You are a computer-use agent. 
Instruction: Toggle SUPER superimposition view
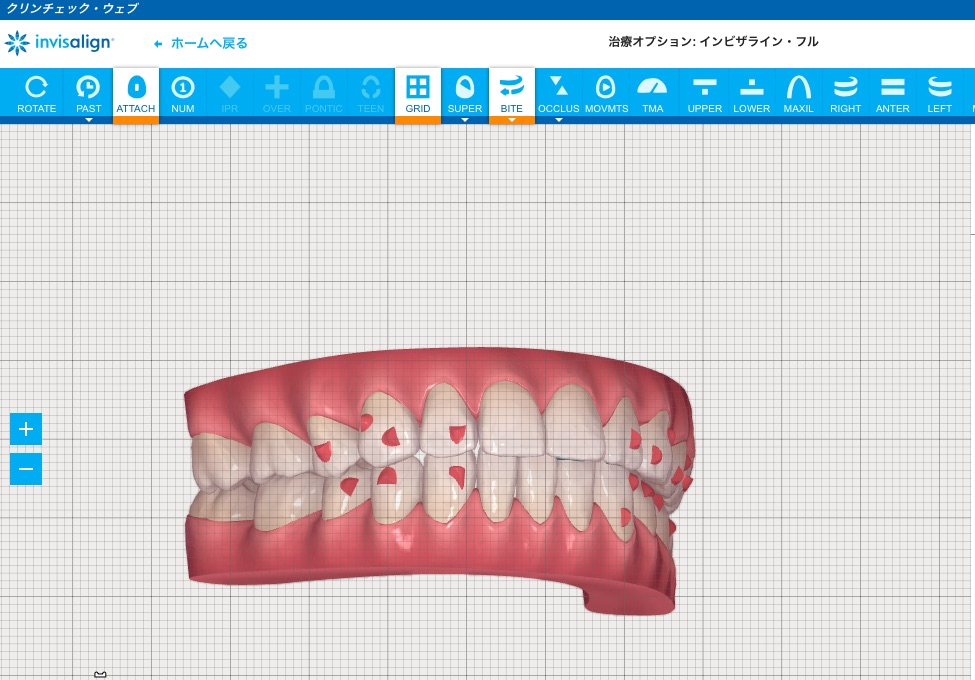[x=464, y=93]
